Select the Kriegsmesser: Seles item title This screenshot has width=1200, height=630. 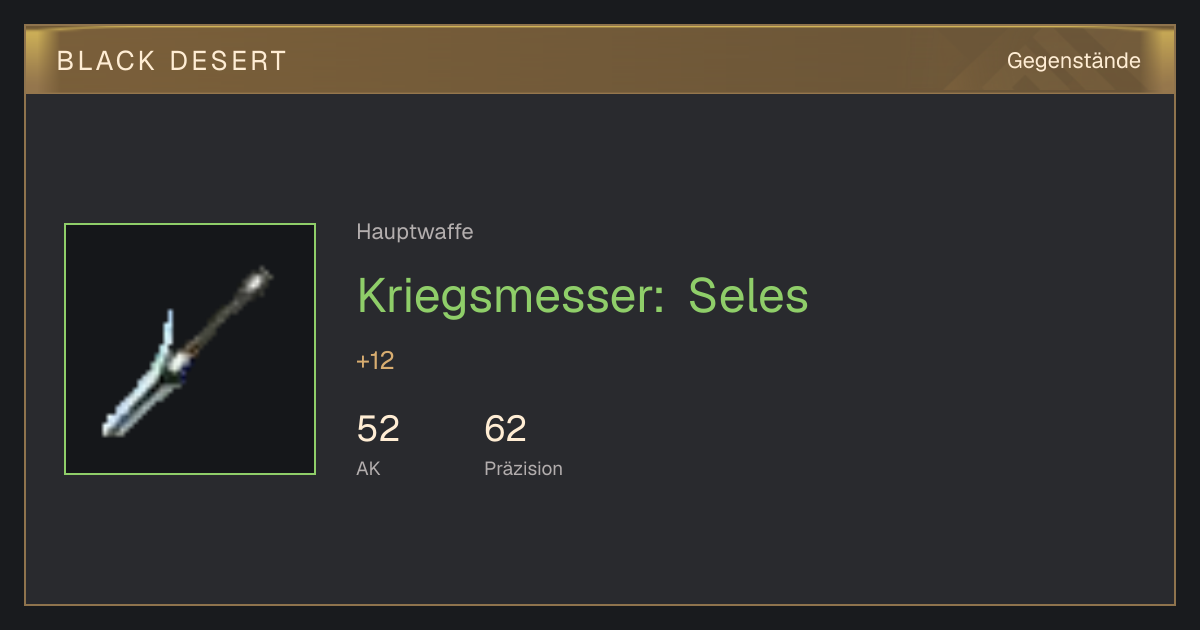(x=582, y=297)
